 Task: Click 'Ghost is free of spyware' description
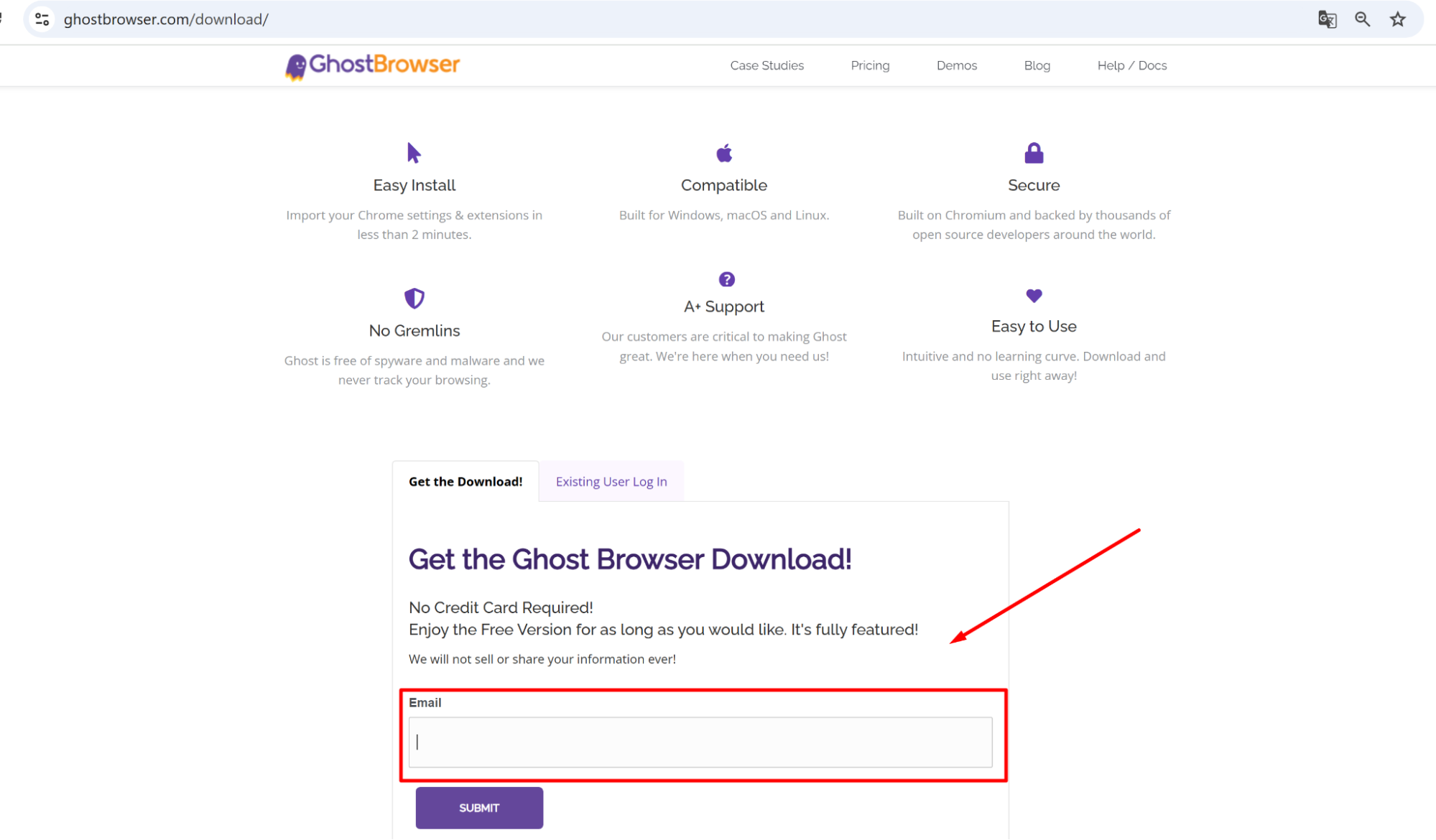coord(414,370)
